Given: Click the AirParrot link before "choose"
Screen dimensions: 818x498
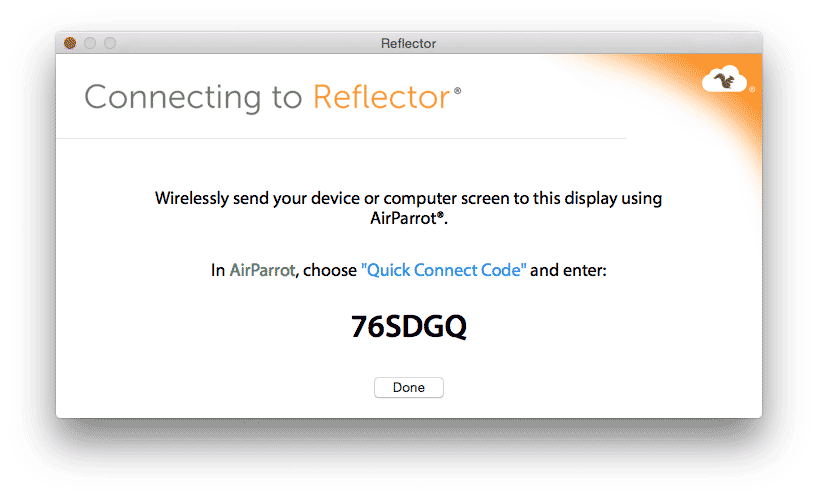Looking at the screenshot, I should pyautogui.click(x=262, y=271).
